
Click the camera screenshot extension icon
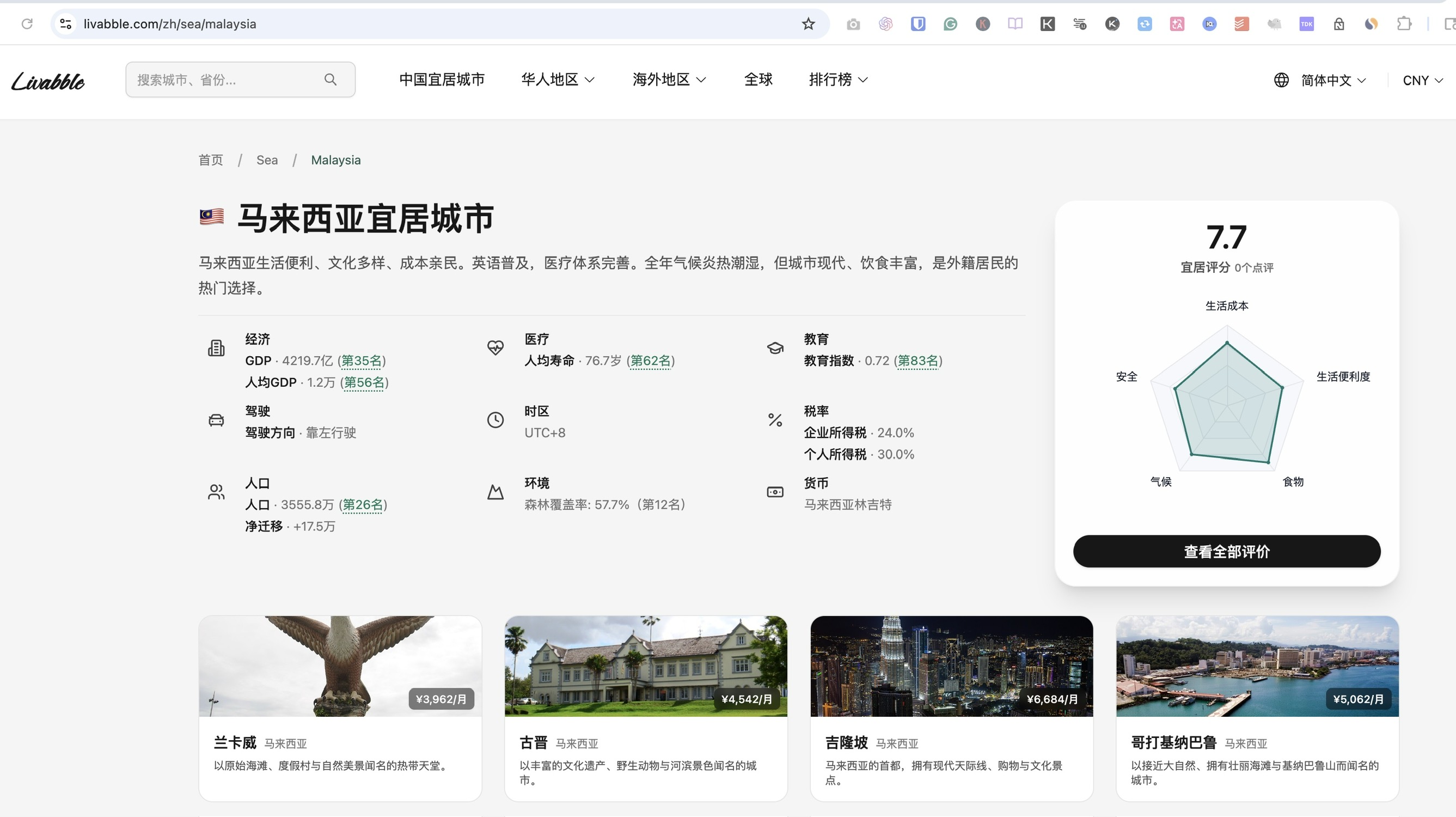point(853,24)
